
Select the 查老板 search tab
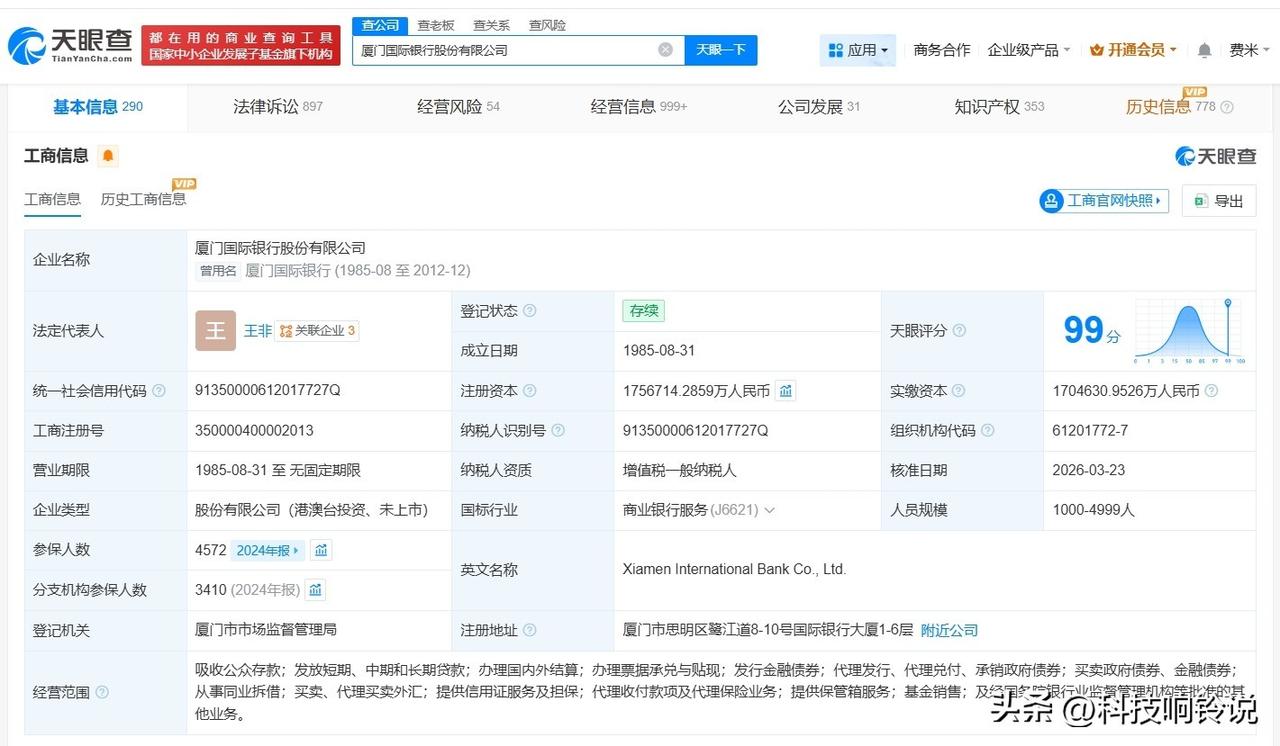tap(436, 25)
